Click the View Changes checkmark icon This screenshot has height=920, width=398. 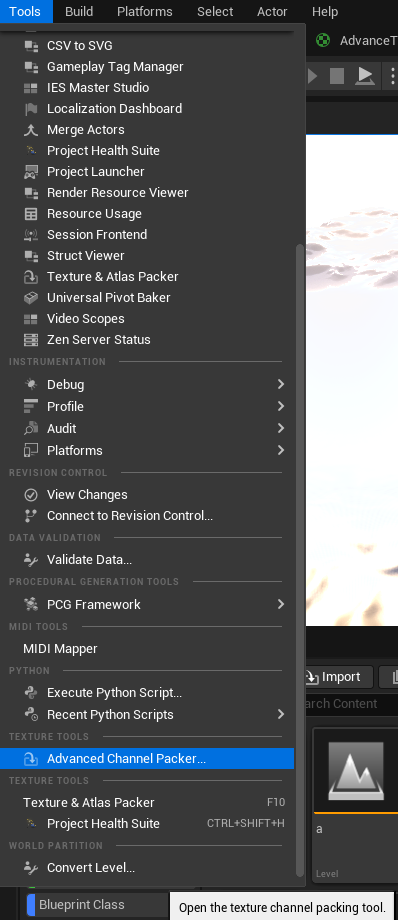point(31,495)
